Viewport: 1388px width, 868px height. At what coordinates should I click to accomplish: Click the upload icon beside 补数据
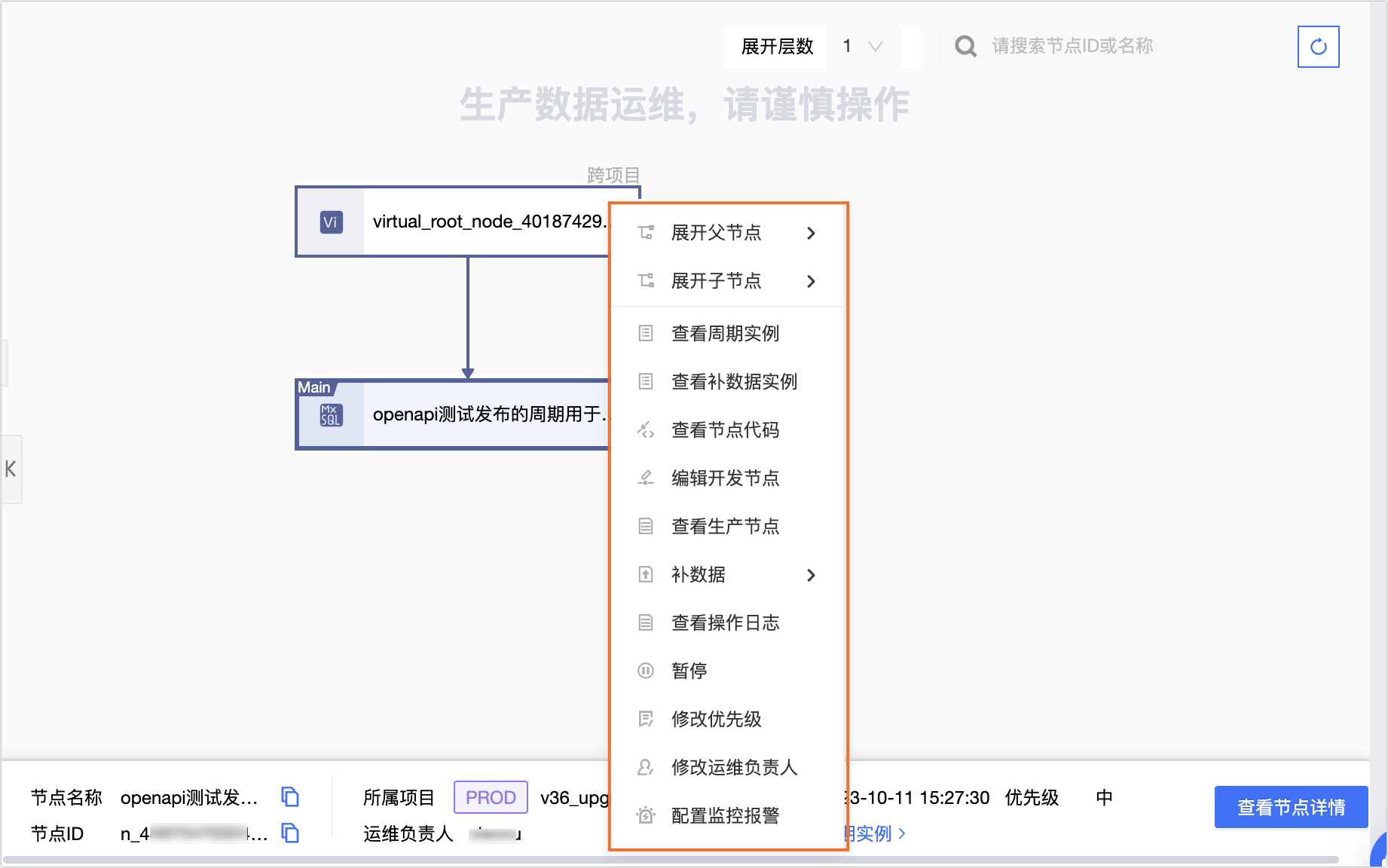pyautogui.click(x=646, y=574)
